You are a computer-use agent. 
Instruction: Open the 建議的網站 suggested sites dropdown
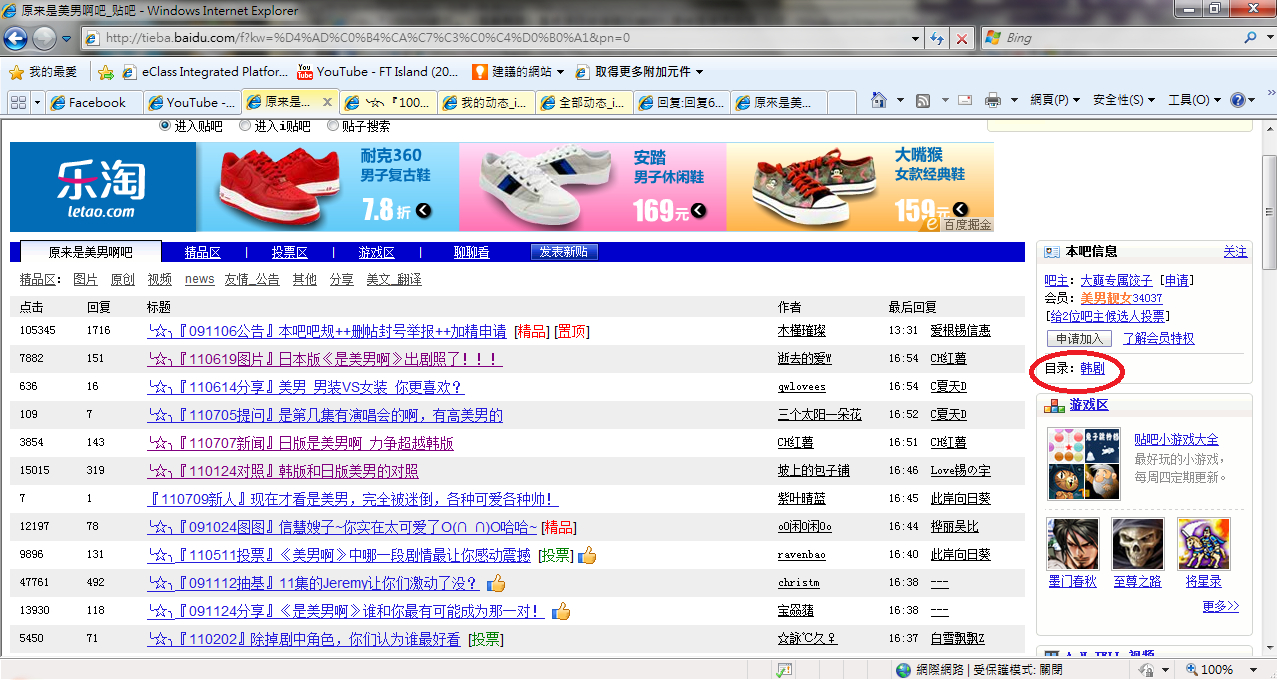pos(518,72)
